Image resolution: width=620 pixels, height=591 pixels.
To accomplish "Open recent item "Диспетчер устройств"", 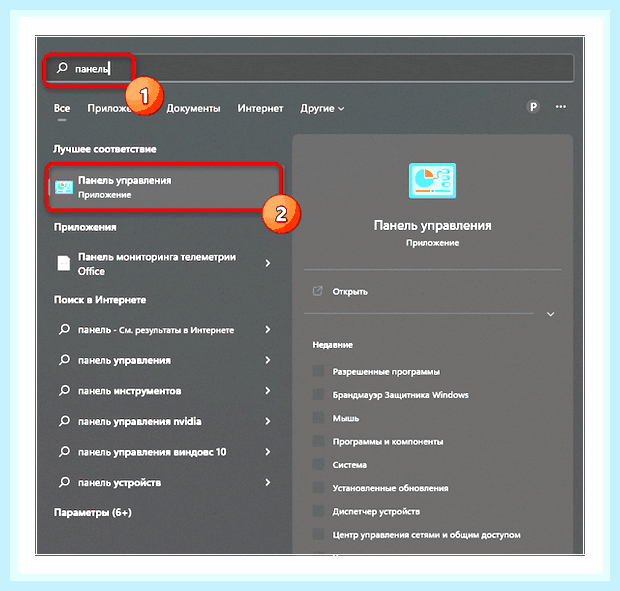I will point(376,512).
